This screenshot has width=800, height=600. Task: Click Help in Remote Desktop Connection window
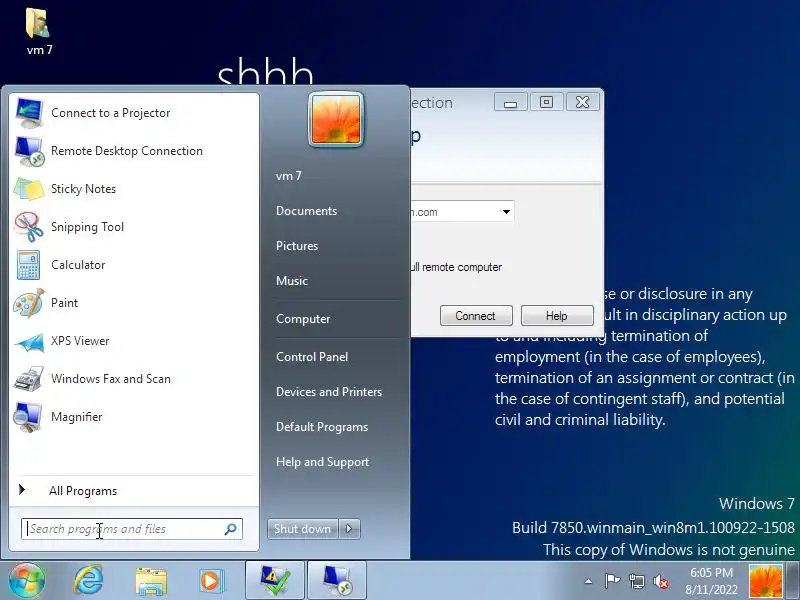tap(557, 316)
